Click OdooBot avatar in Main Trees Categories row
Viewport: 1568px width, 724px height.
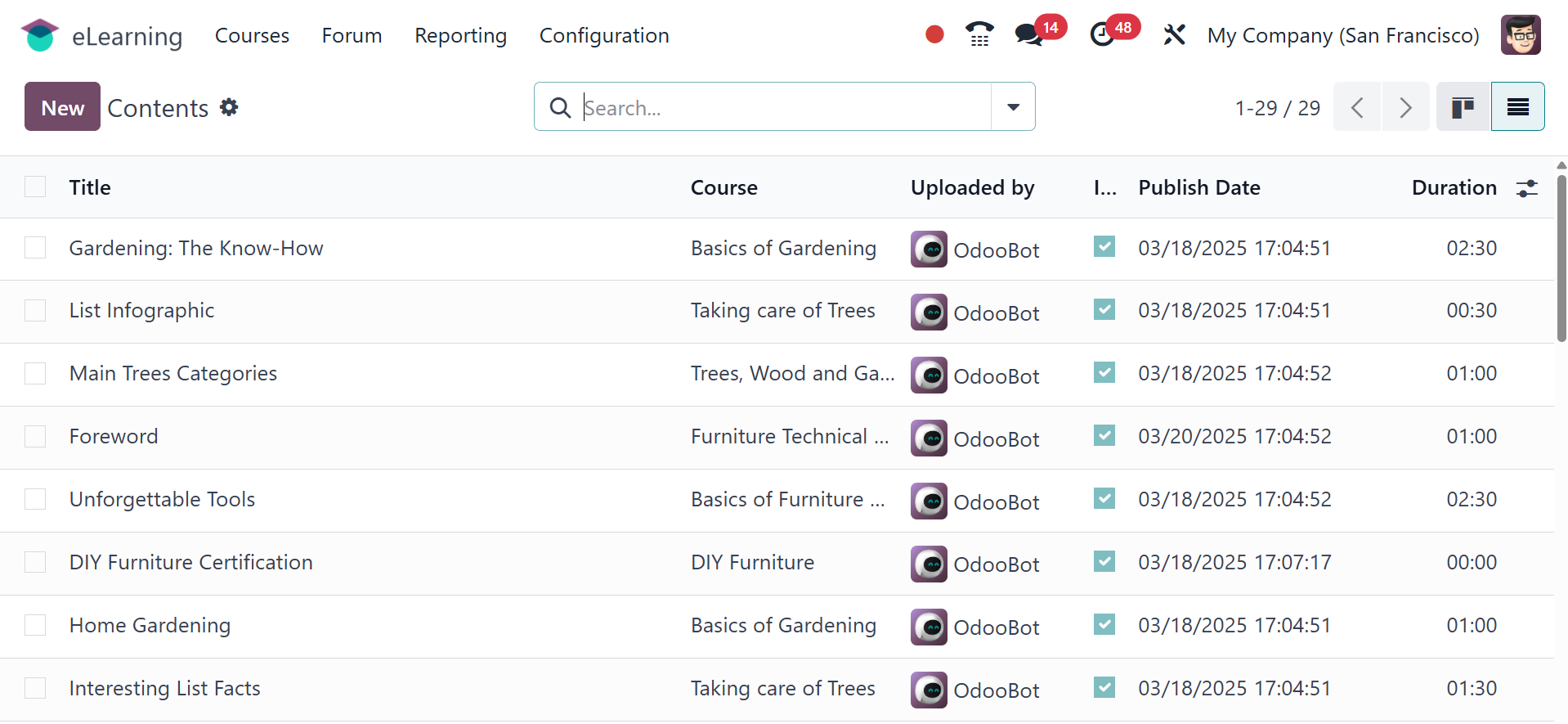pos(929,375)
